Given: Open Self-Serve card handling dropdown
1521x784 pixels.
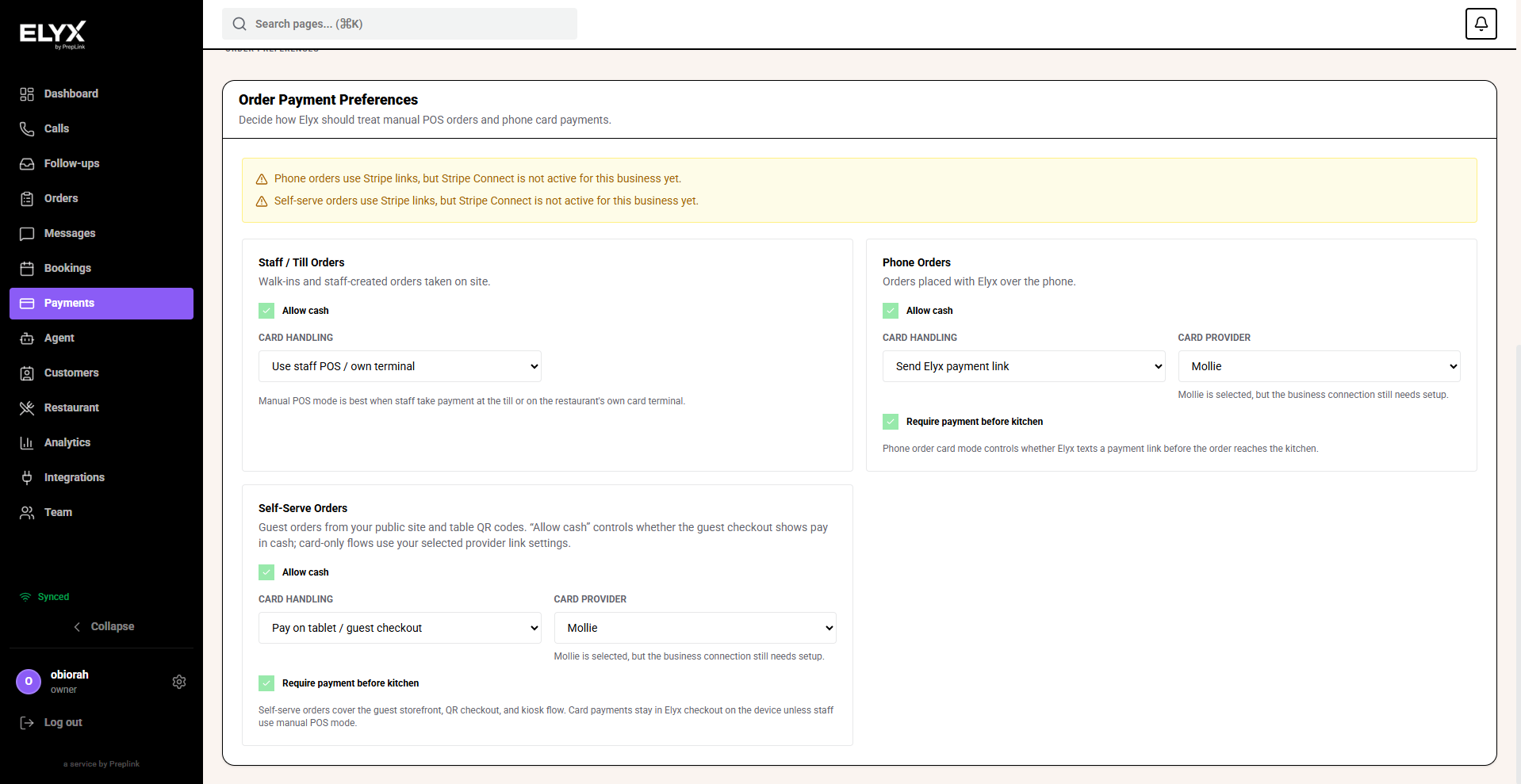Looking at the screenshot, I should (400, 628).
